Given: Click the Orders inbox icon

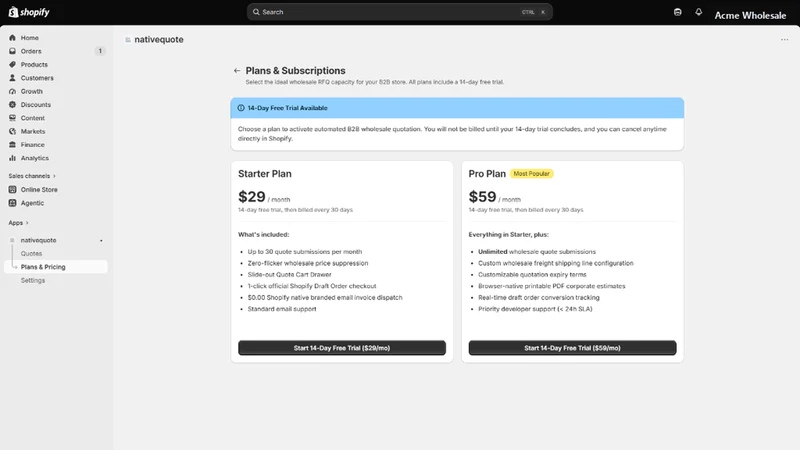Looking at the screenshot, I should point(12,51).
